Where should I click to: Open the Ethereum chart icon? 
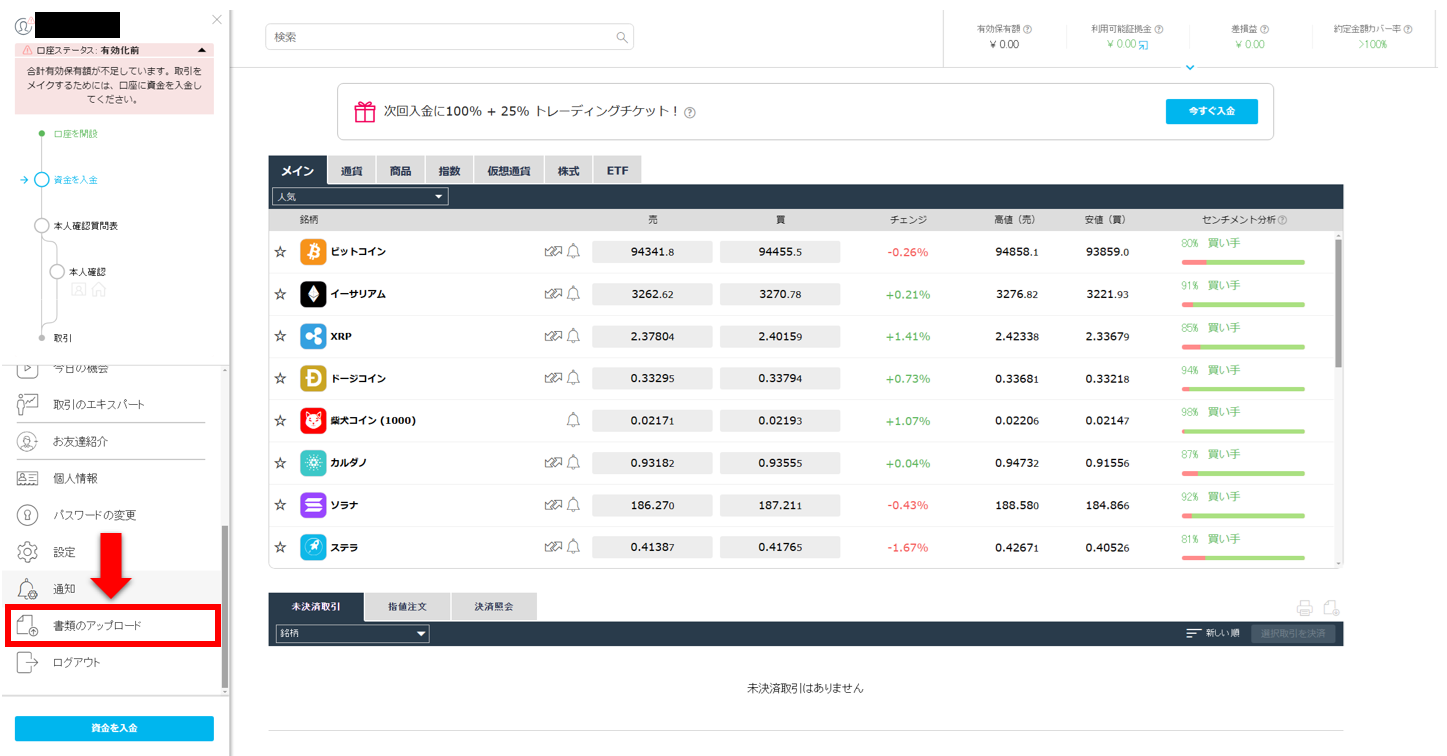pyautogui.click(x=553, y=294)
